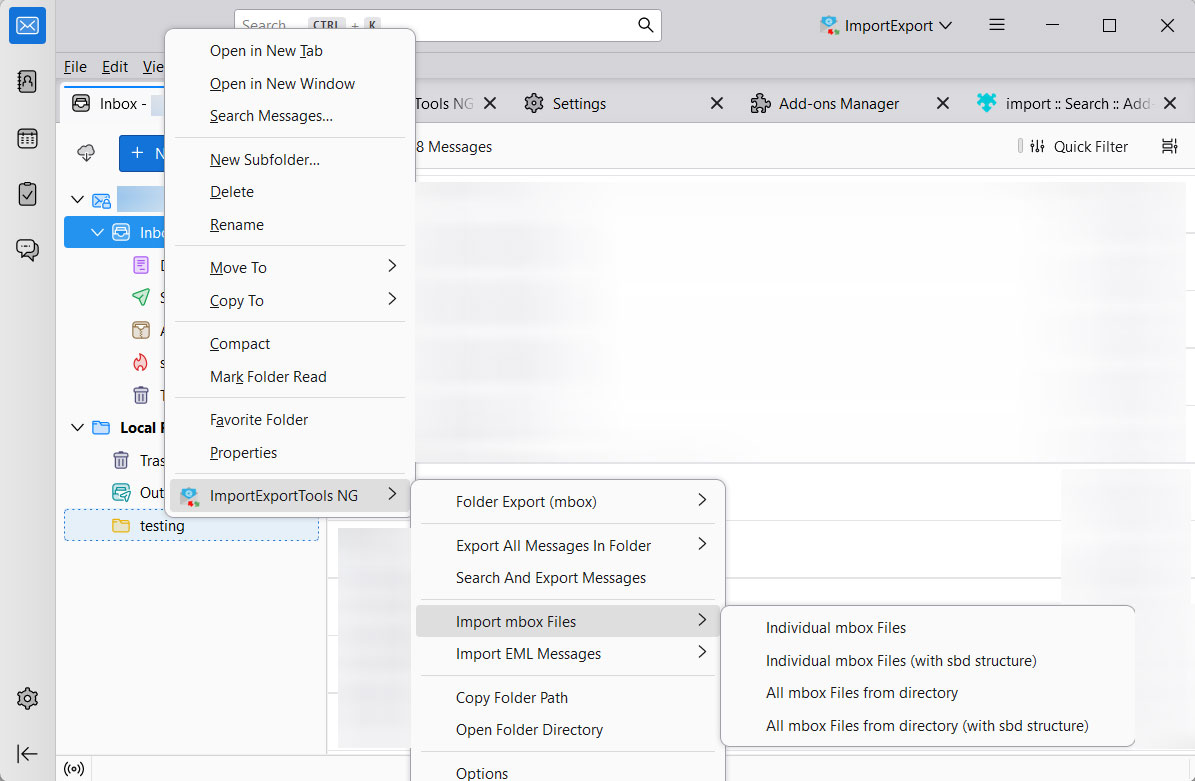Open the Calendar sidebar icon
Screen dimensions: 1195x781
tap(27, 138)
